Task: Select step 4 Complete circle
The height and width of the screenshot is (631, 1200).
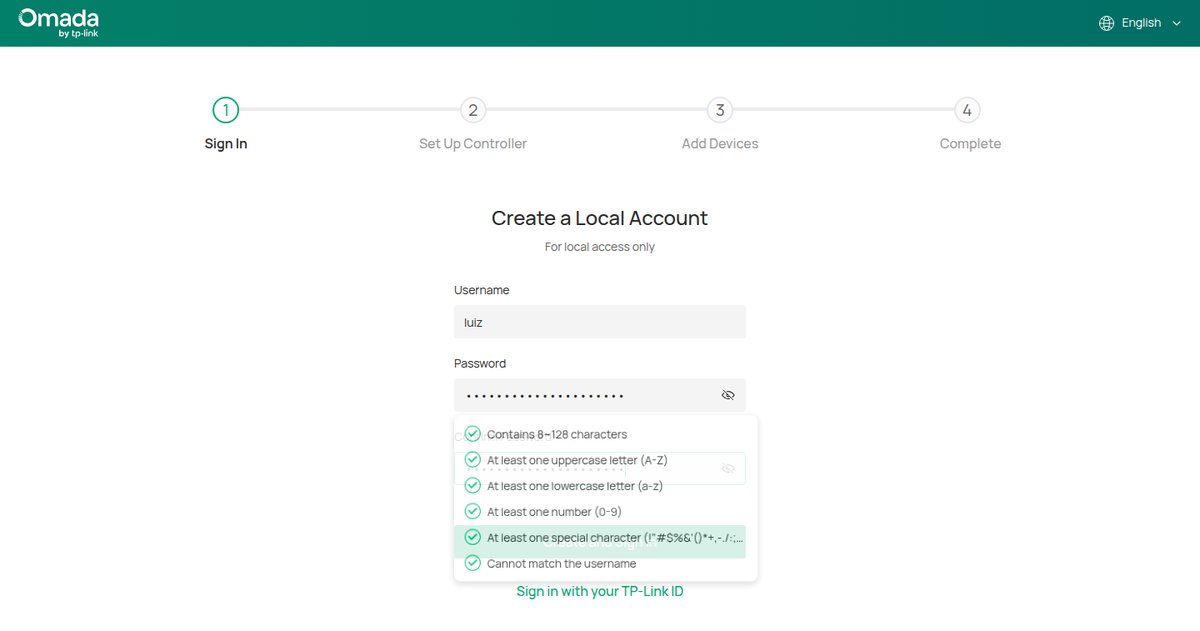Action: point(967,110)
